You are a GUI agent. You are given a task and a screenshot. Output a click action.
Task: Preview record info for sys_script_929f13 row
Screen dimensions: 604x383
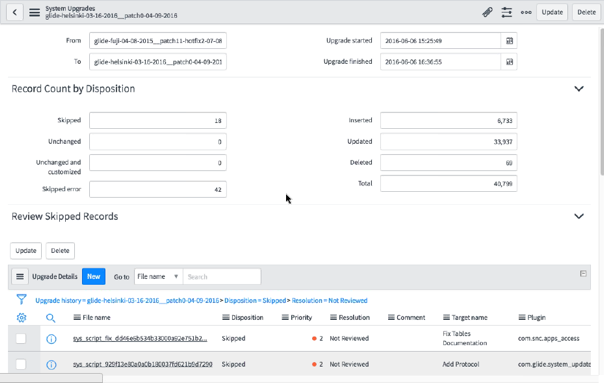[x=51, y=365]
